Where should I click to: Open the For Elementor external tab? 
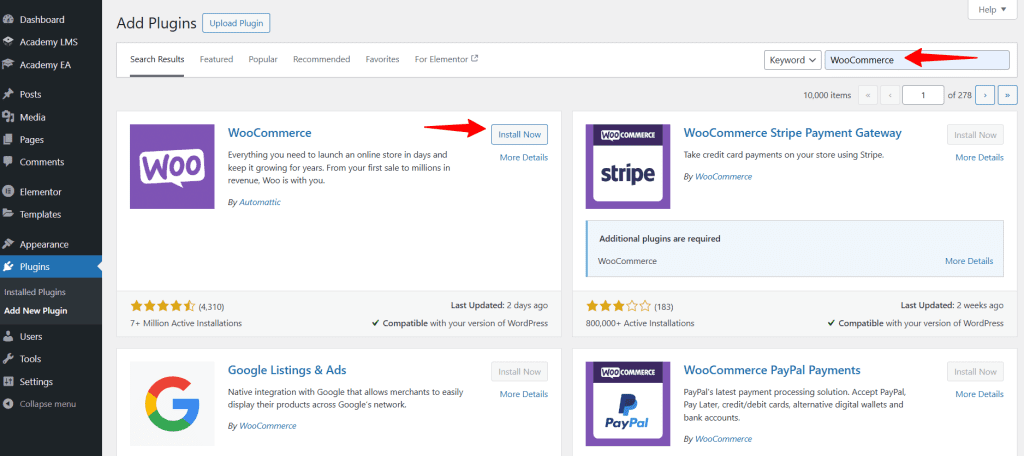[x=447, y=59]
